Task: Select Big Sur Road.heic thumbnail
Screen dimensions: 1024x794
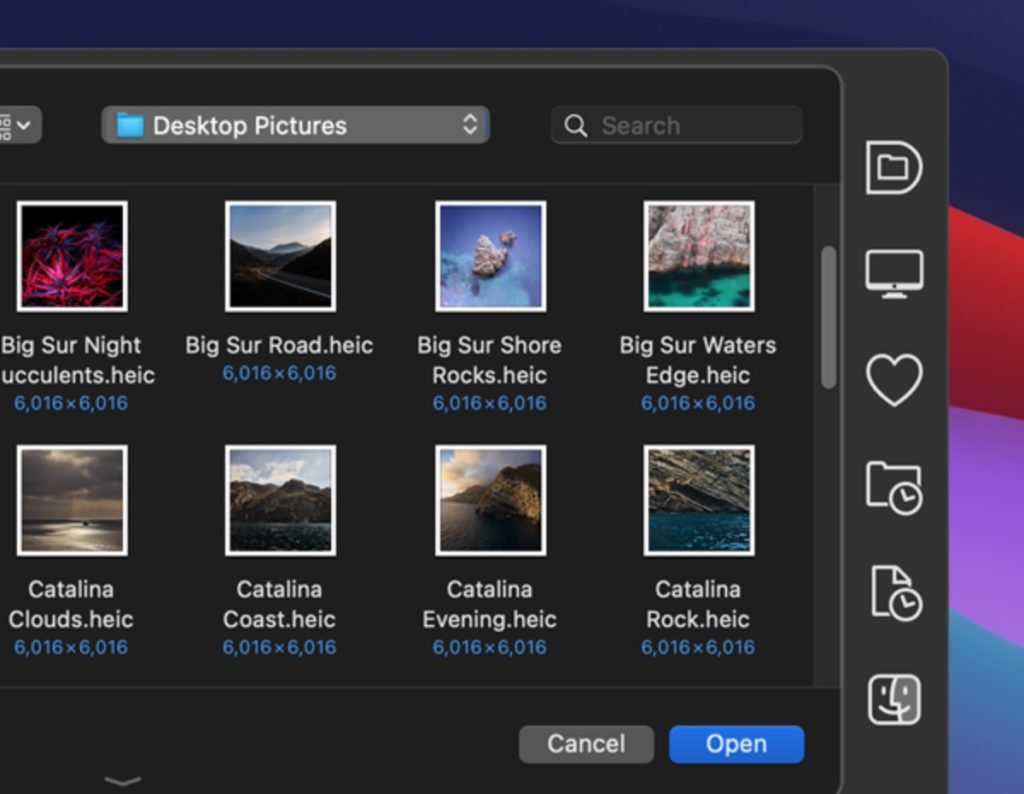Action: (x=280, y=256)
